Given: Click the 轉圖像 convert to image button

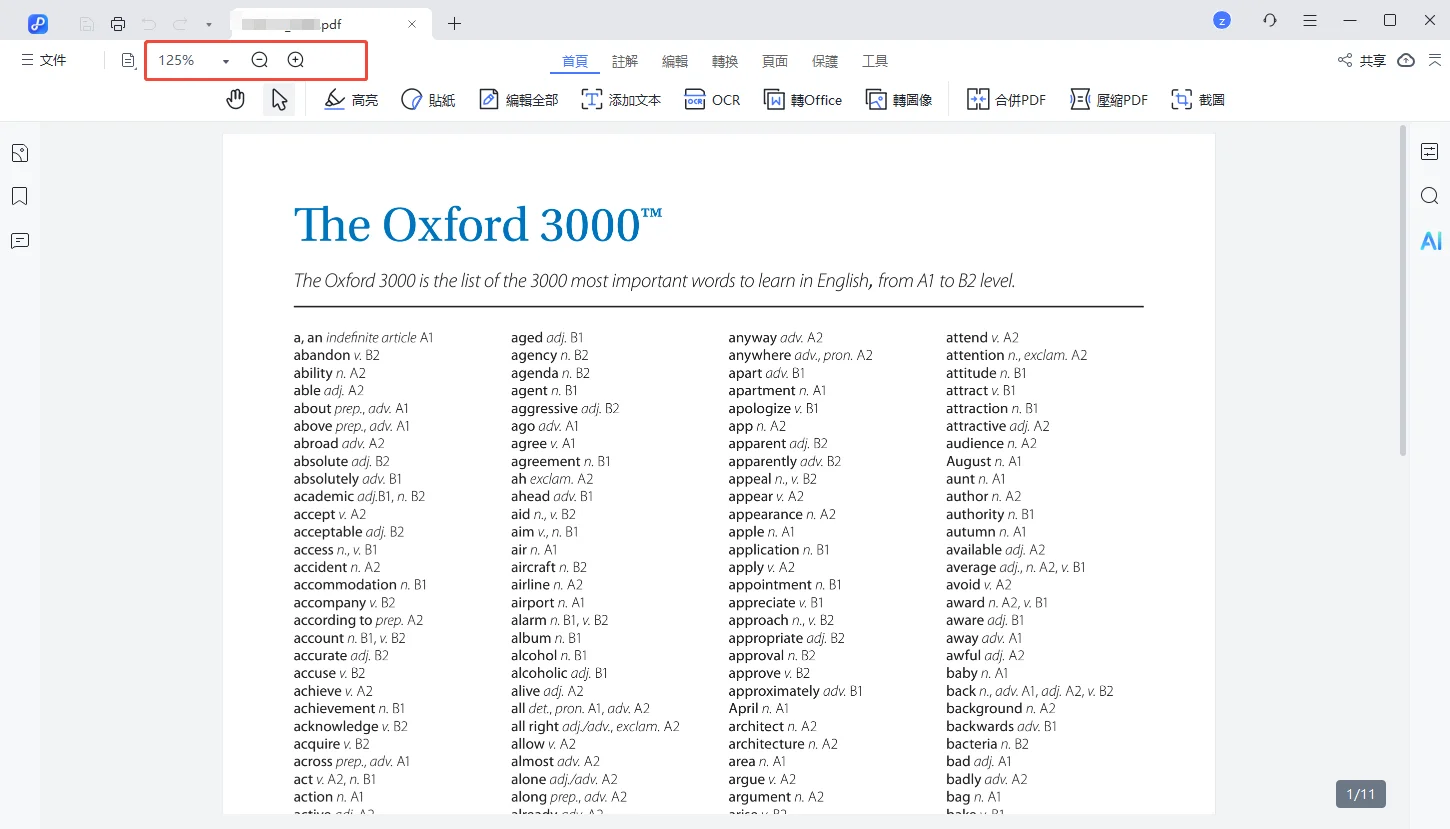Looking at the screenshot, I should (899, 100).
